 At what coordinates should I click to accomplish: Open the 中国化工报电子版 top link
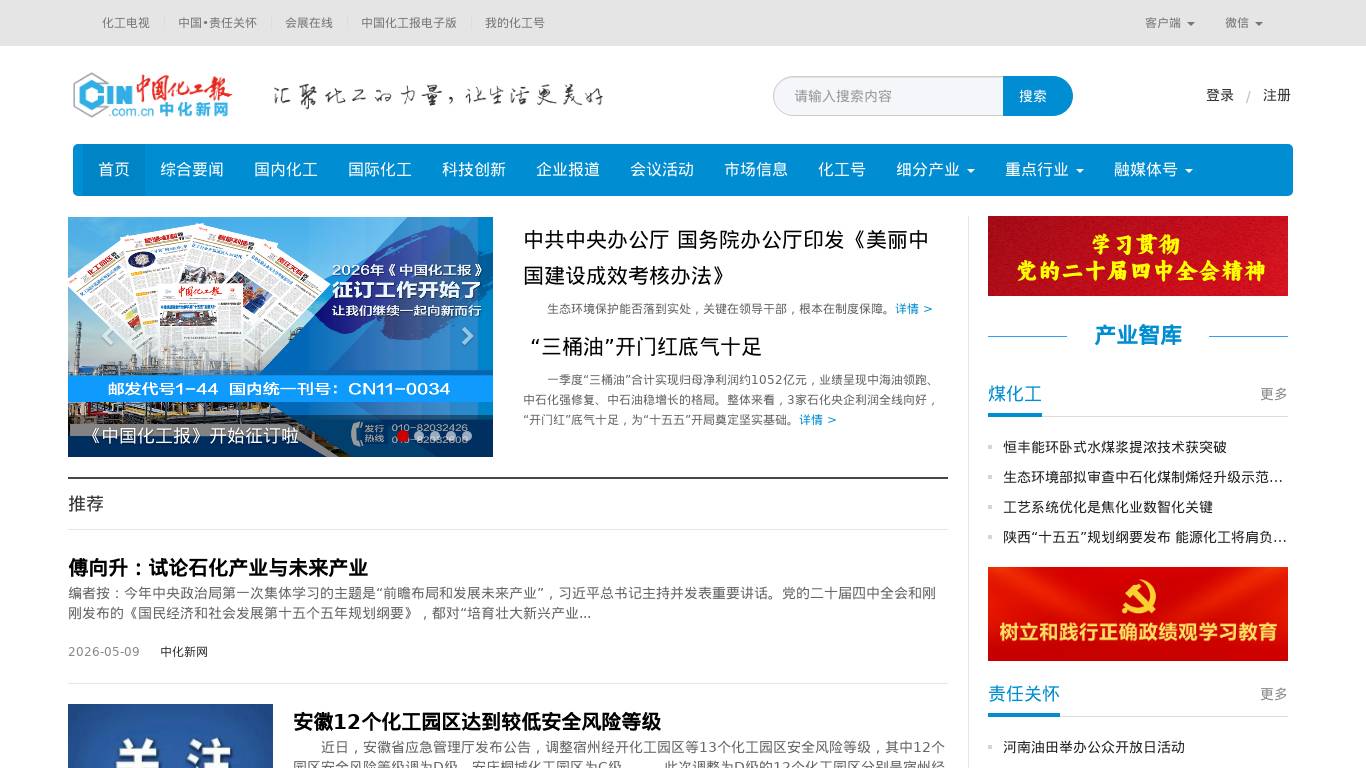(409, 23)
